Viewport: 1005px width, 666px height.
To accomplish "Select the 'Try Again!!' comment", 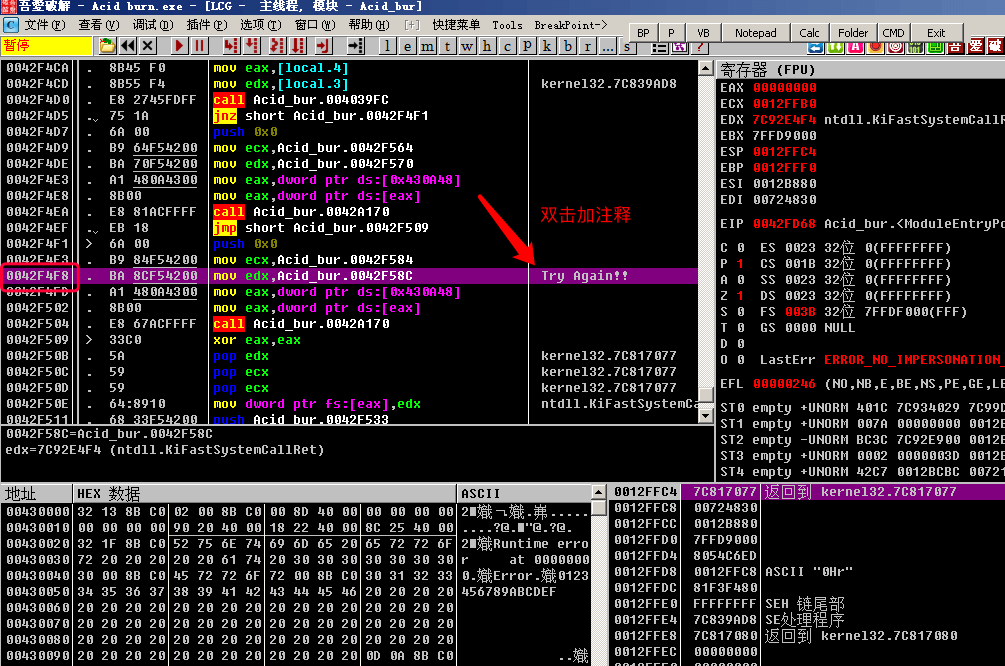I will [x=584, y=276].
